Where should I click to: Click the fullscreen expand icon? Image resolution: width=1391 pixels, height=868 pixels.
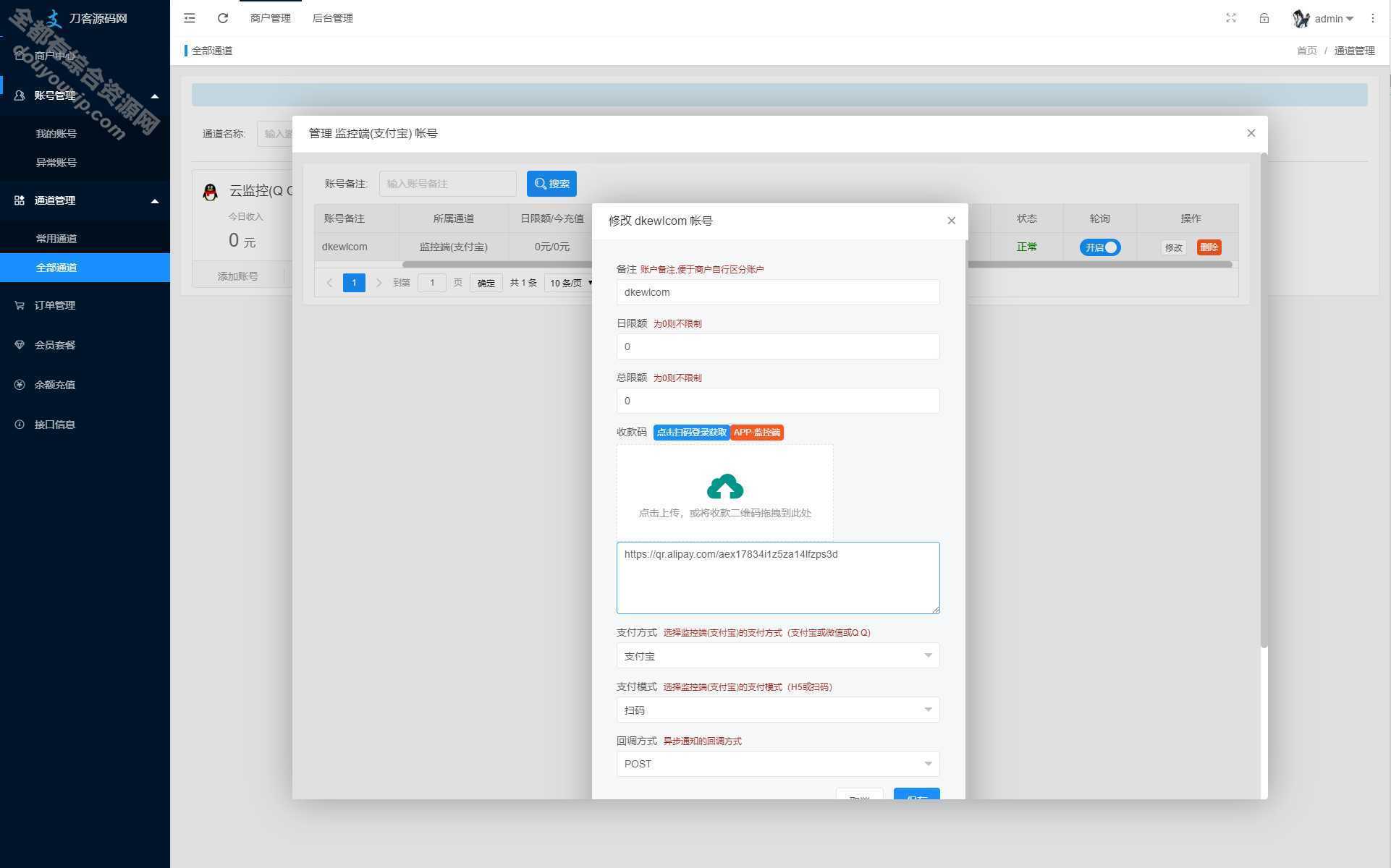(x=1231, y=17)
